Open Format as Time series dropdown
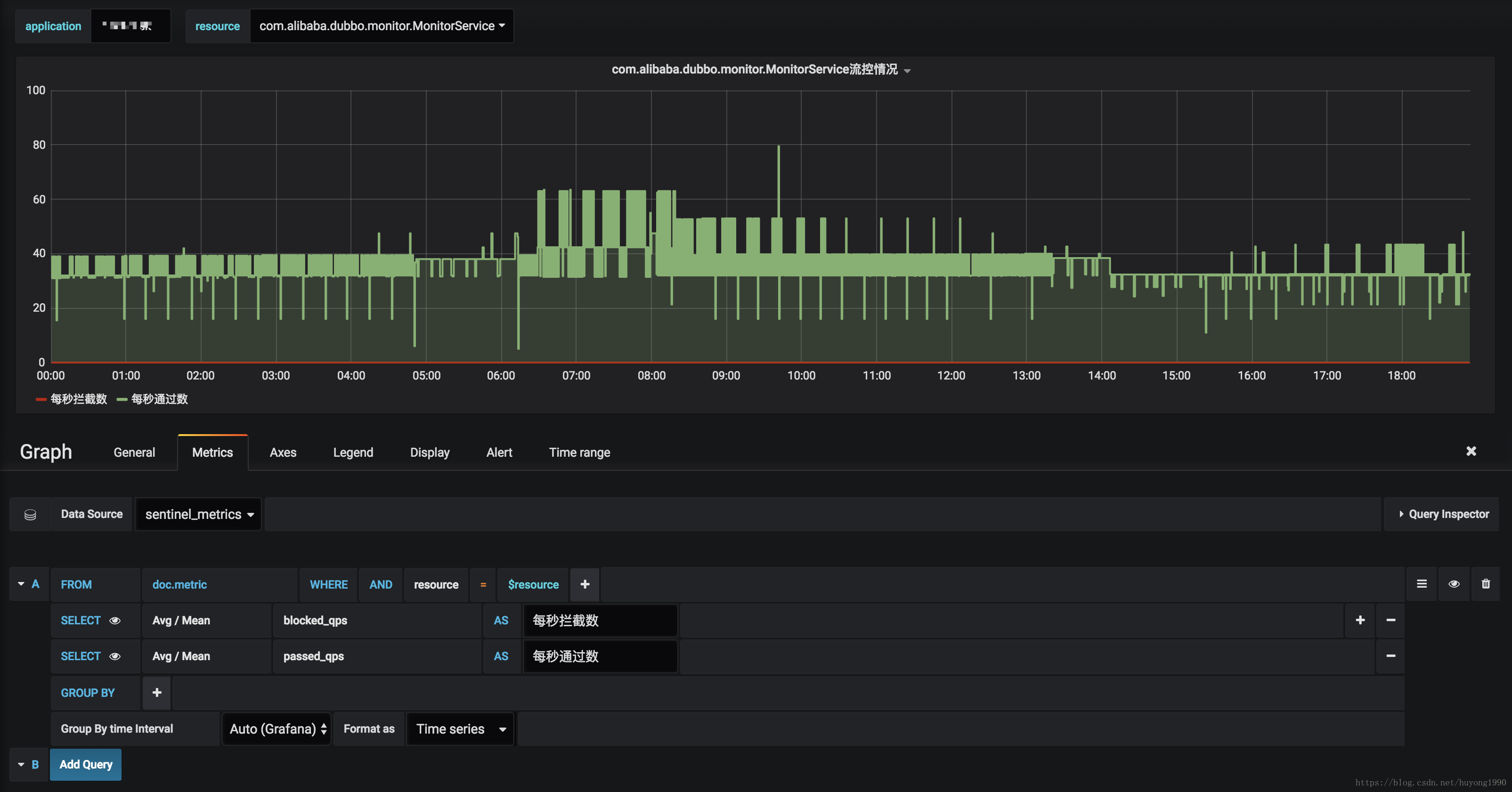This screenshot has height=792, width=1512. point(460,728)
